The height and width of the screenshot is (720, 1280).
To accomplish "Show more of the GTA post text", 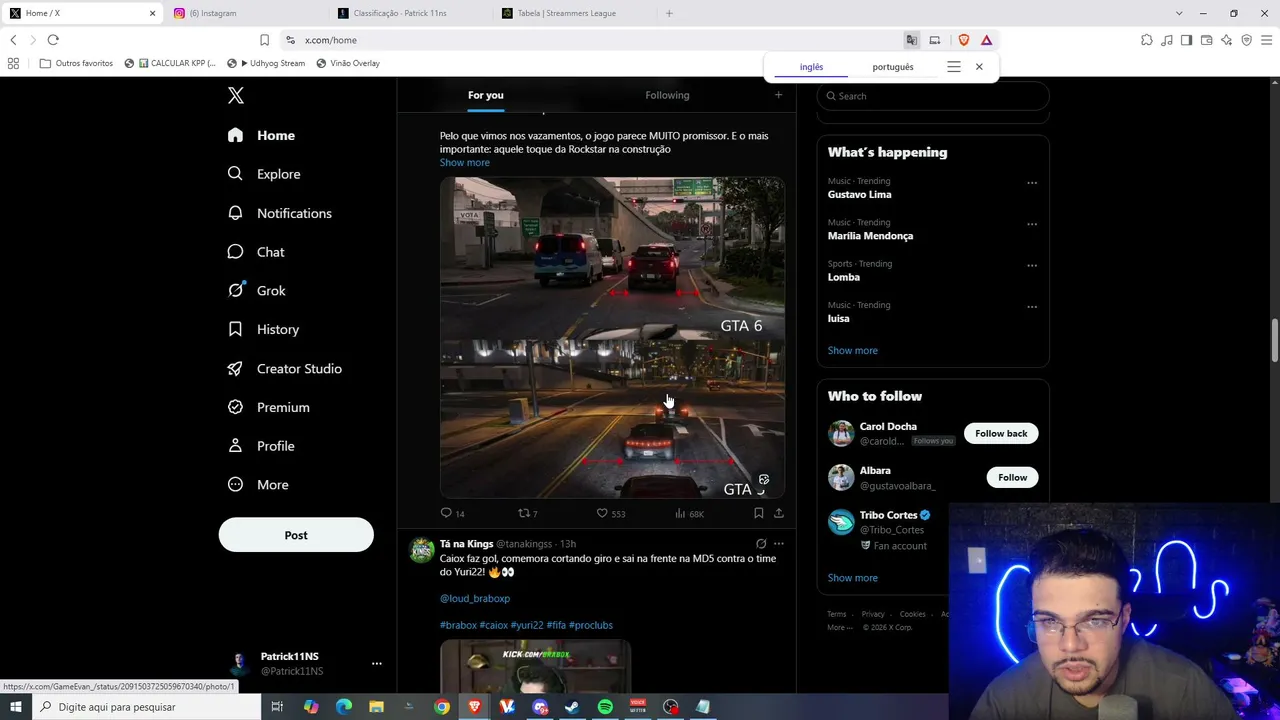I will [x=465, y=162].
